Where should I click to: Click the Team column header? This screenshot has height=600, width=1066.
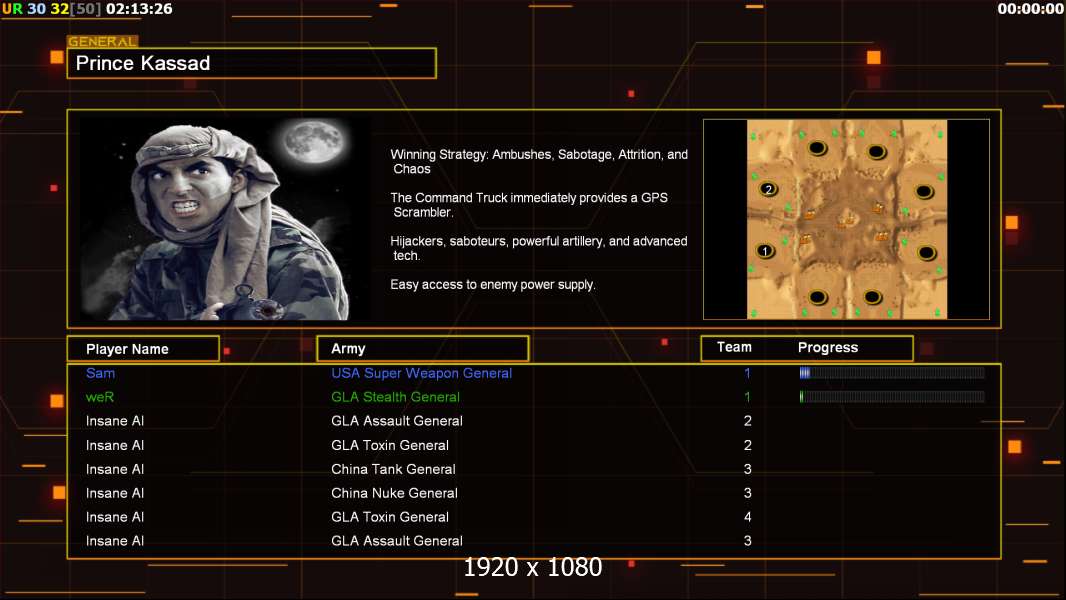point(734,347)
